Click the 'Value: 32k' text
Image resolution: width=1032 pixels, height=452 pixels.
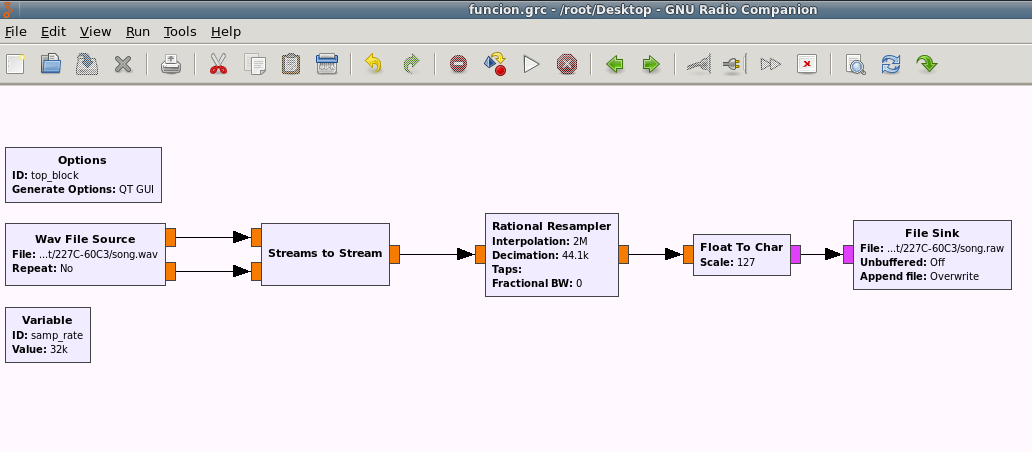pos(39,349)
